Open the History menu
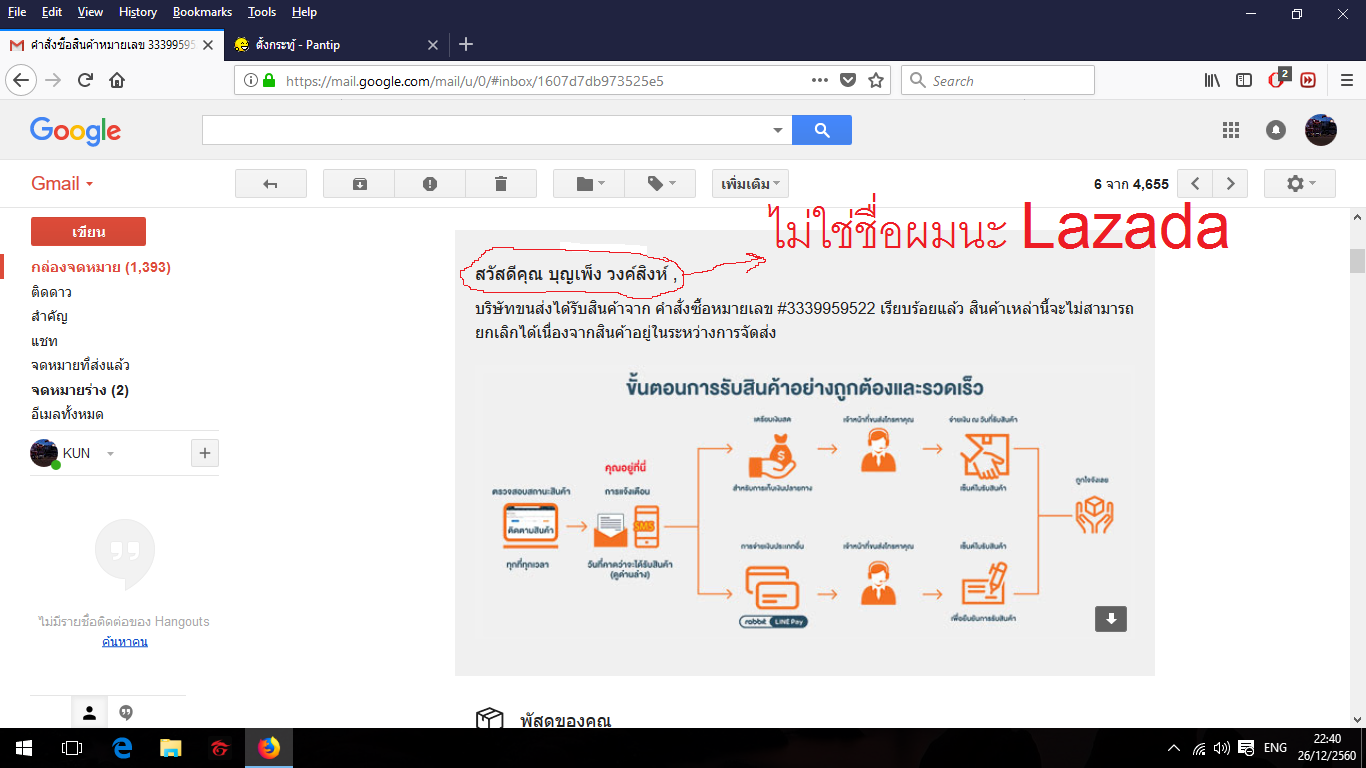The image size is (1366, 768). [138, 12]
